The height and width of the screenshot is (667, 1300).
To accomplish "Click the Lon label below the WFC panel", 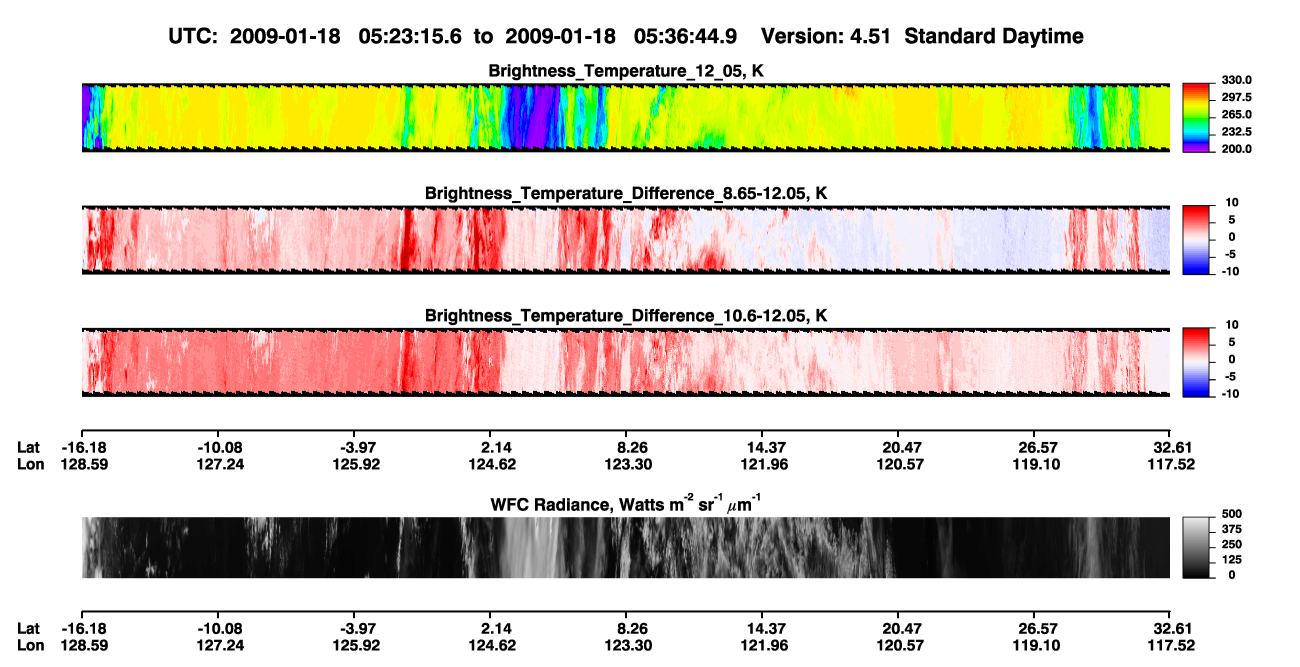I will 30,645.
